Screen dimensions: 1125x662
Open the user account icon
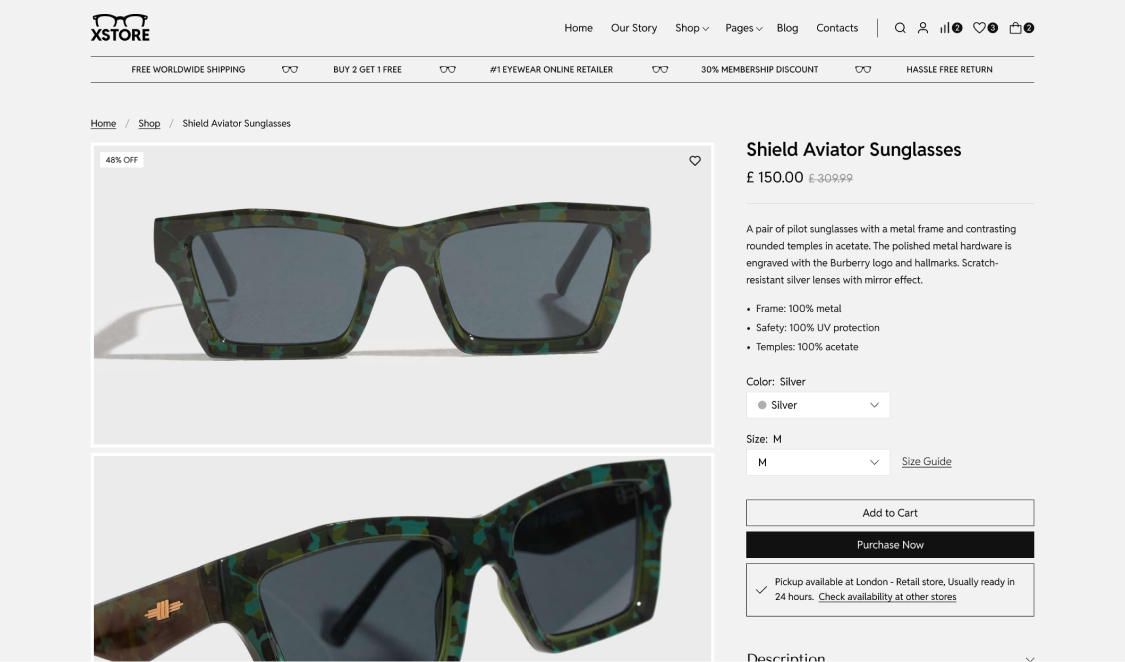[923, 28]
